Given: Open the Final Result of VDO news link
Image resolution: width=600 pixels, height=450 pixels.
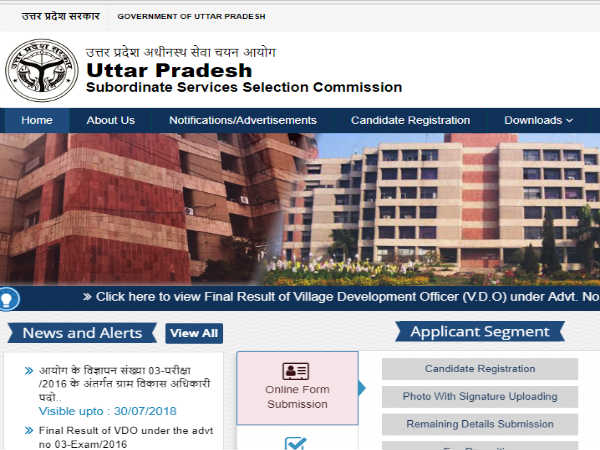Looking at the screenshot, I should click(126, 437).
